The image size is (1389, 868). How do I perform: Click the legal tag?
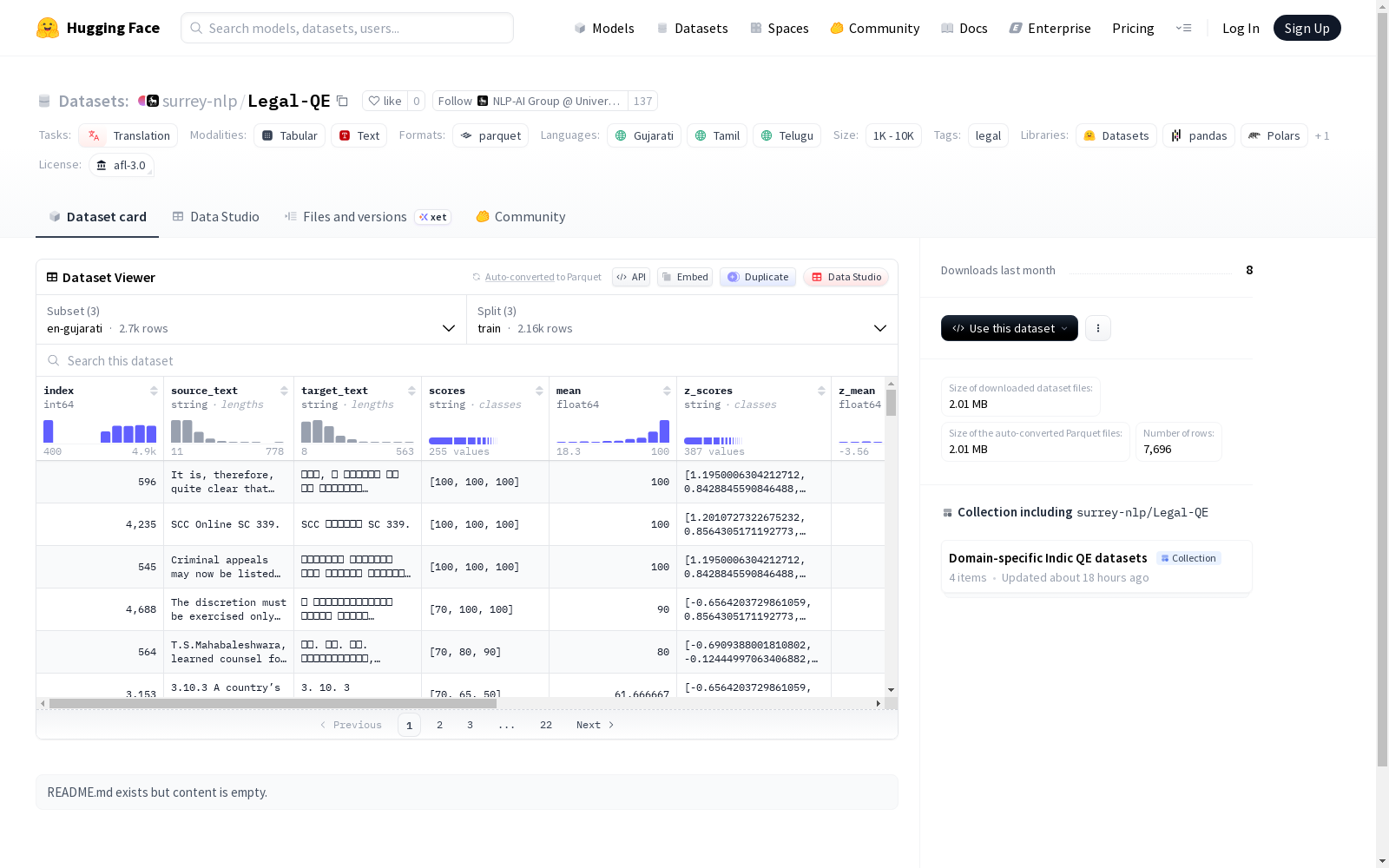click(988, 135)
